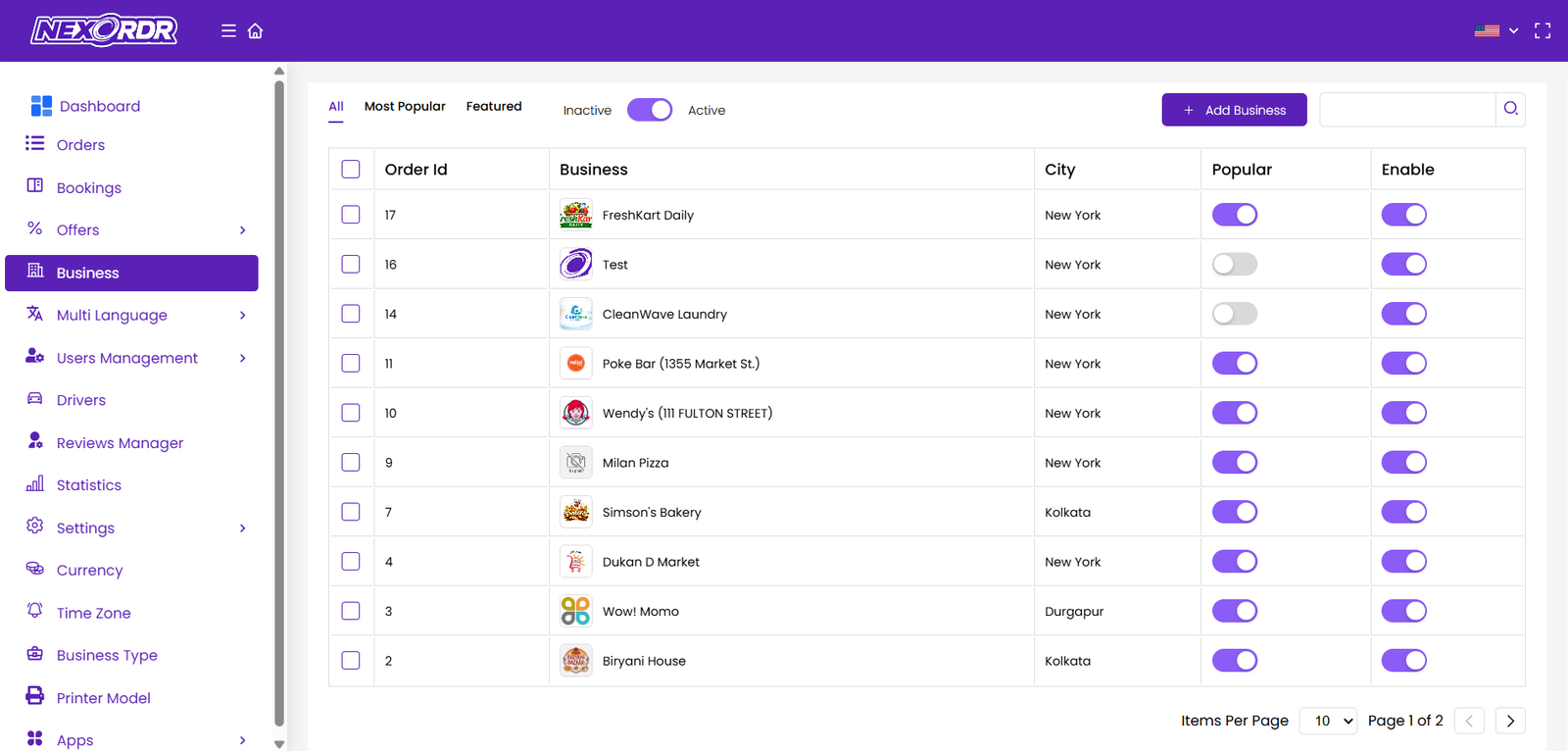Click the Simson's Bakery logo thumbnail
Screen dimensions: 1568x751
[576, 511]
